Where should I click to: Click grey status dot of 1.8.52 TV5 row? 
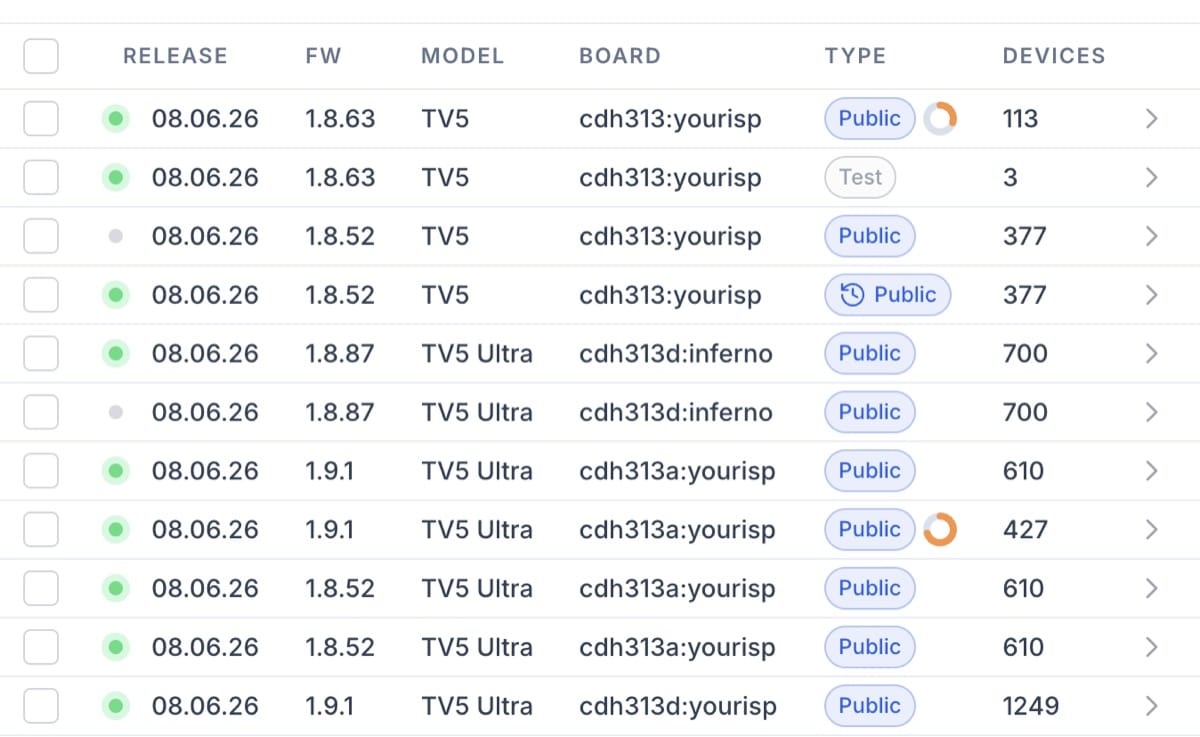[116, 236]
